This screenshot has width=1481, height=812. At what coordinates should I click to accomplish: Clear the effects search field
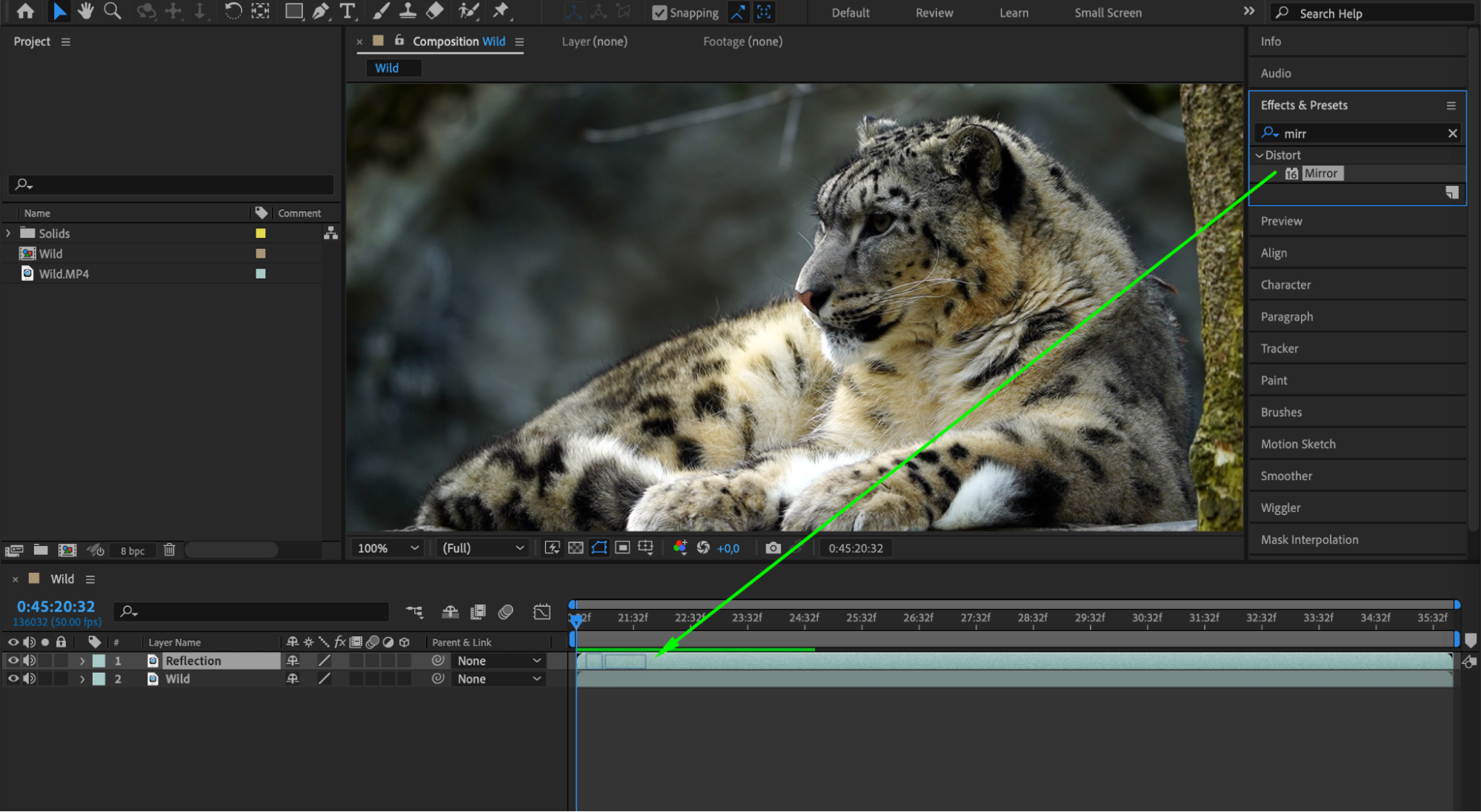coord(1452,133)
